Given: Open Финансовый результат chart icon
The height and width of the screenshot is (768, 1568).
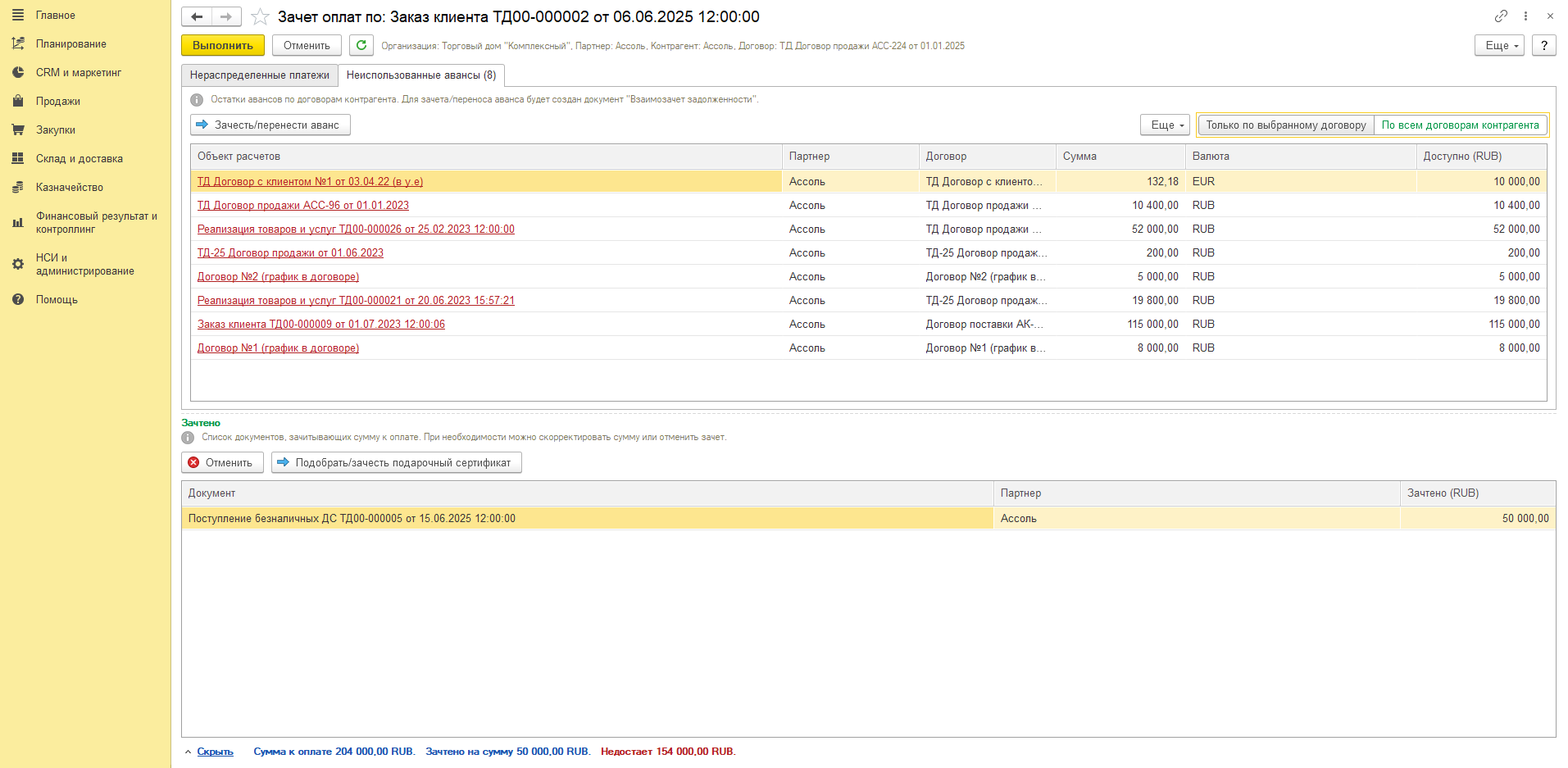Looking at the screenshot, I should point(18,223).
